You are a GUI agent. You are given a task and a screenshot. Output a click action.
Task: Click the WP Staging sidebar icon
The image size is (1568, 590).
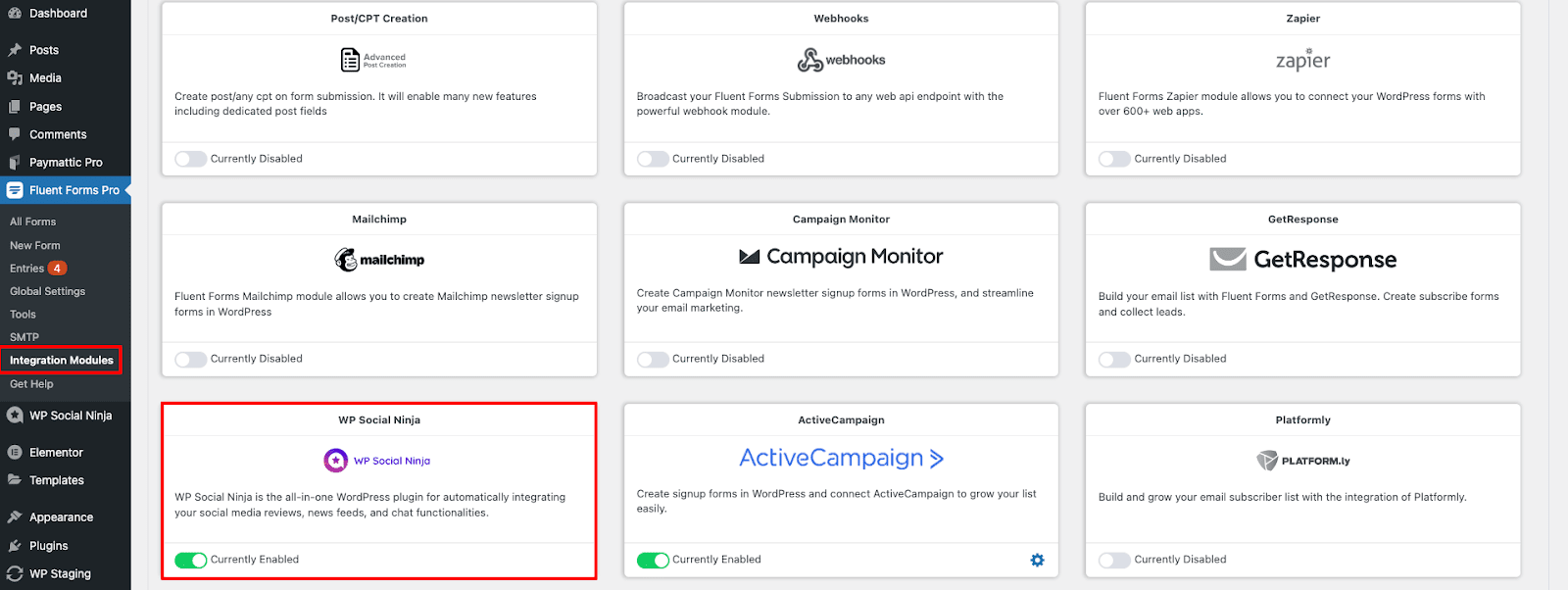pos(15,574)
